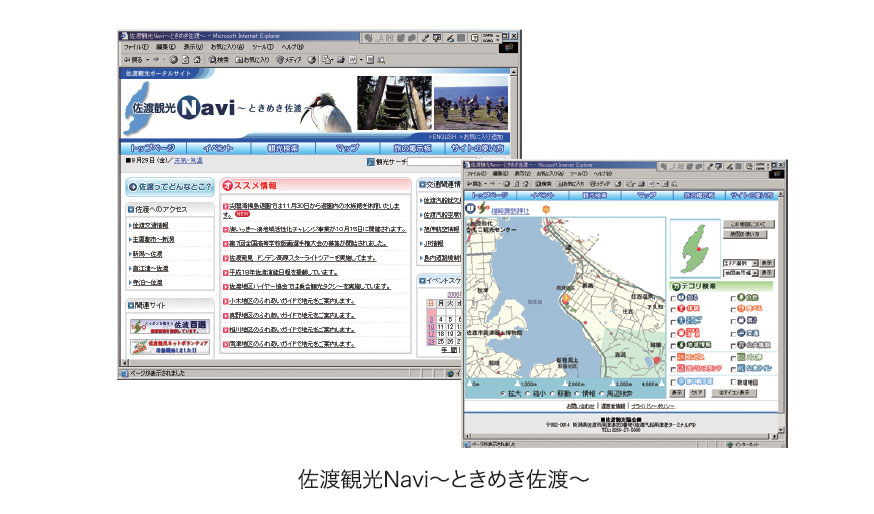This screenshot has height=514, width=874.
Task: Open the 地図表示幅 dropdown below エリア選択
Action: (x=740, y=273)
